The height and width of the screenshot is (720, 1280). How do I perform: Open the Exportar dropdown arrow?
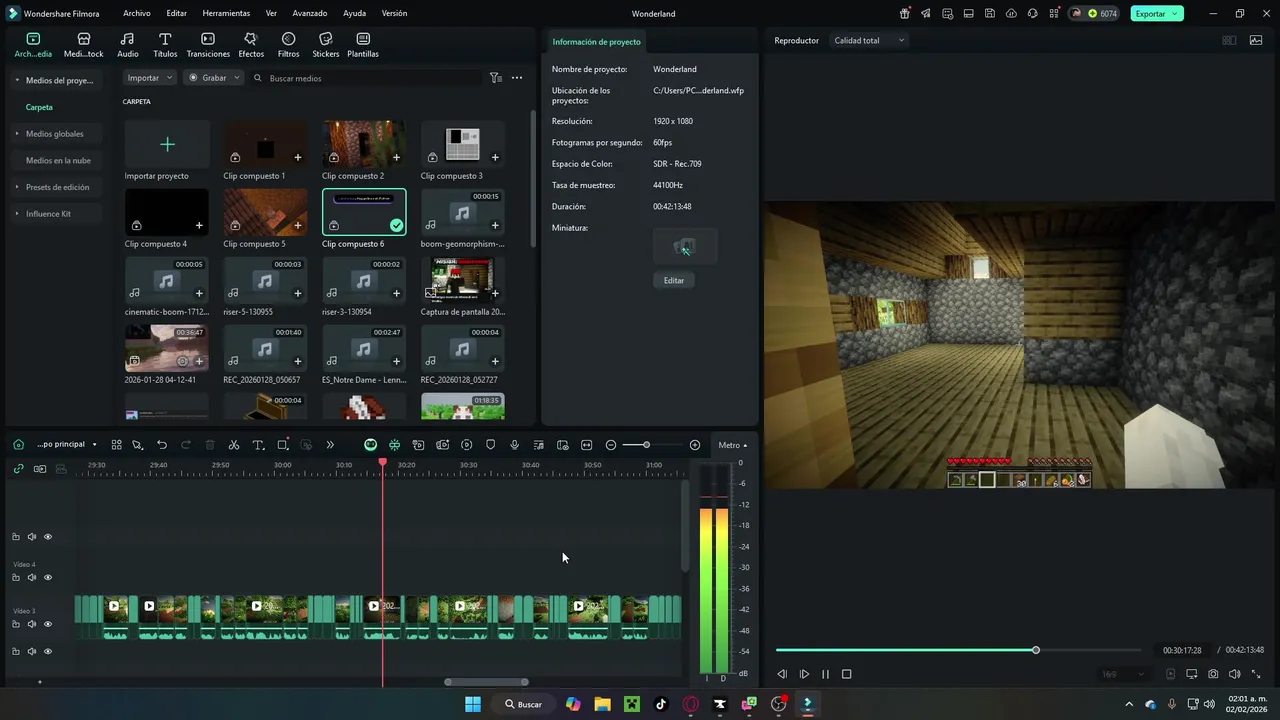click(x=1176, y=14)
